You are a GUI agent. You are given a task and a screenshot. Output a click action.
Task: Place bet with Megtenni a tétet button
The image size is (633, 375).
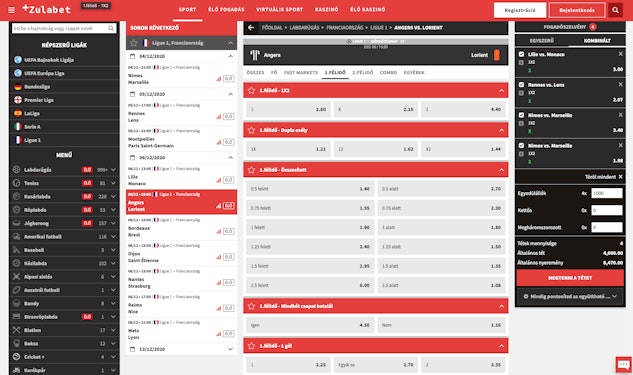(570, 278)
